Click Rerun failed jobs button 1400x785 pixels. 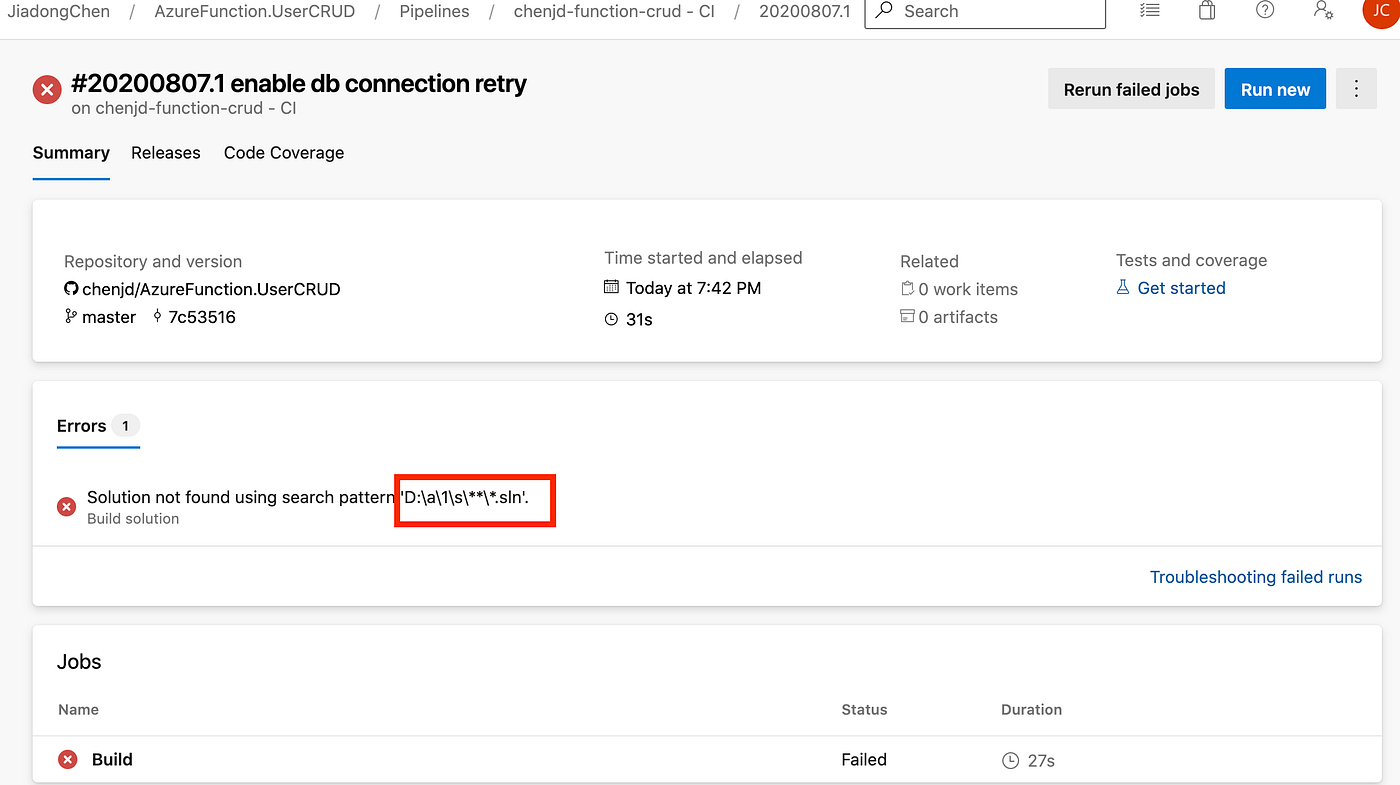click(x=1131, y=88)
